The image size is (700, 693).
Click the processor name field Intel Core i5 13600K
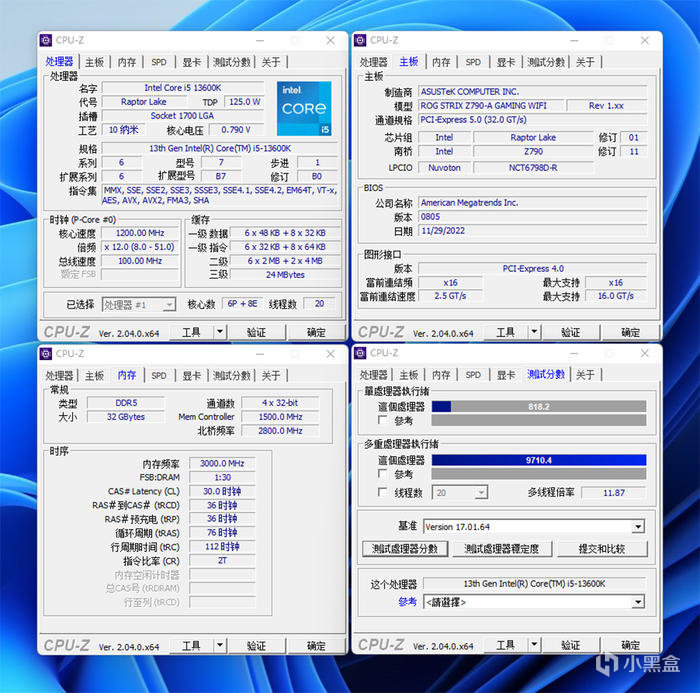[x=183, y=88]
